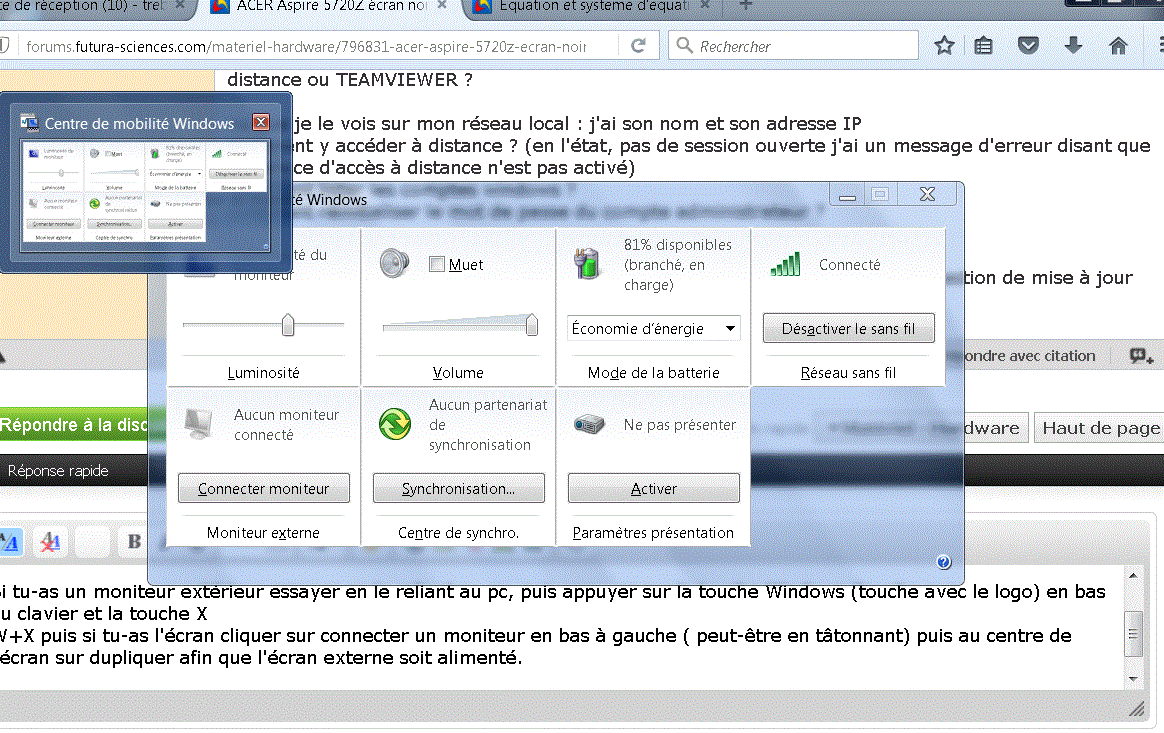Click the 'Paramètres présentation' label
Screen dimensions: 1164x733
pyautogui.click(x=653, y=532)
